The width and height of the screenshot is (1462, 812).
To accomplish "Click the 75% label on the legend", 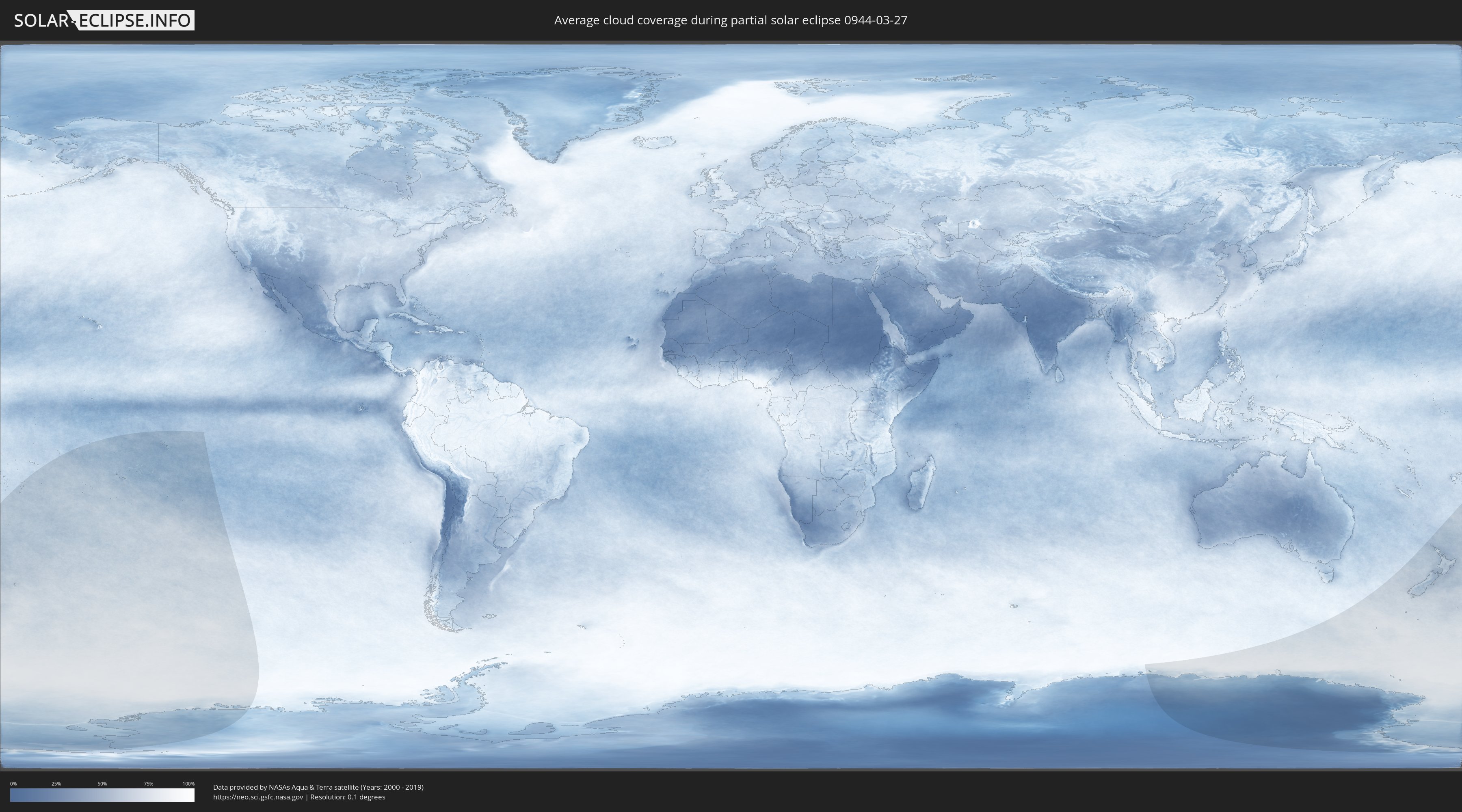I will coord(149,784).
